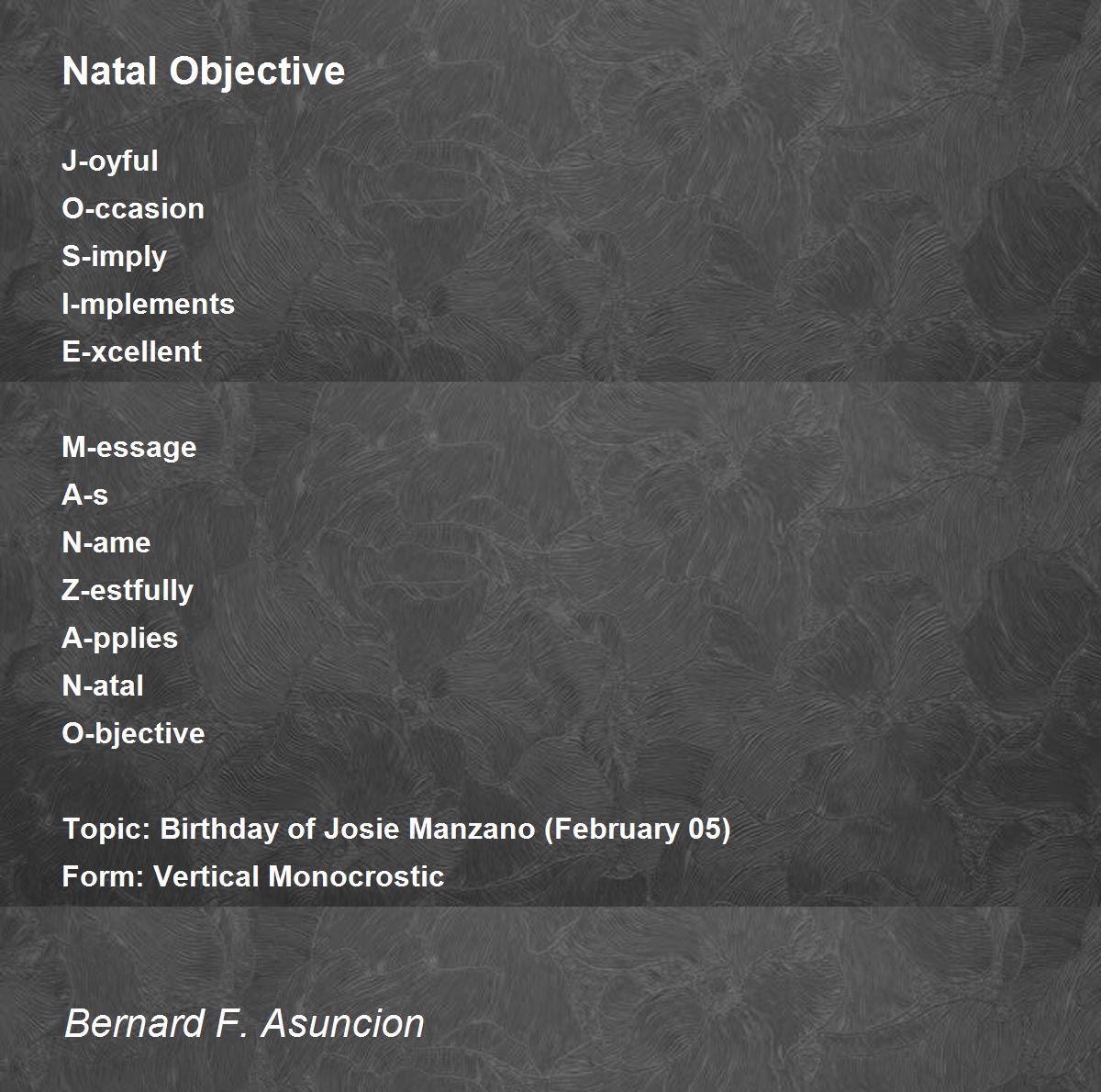Select the S-imply line
Screen dimensions: 1101x1092
114,257
